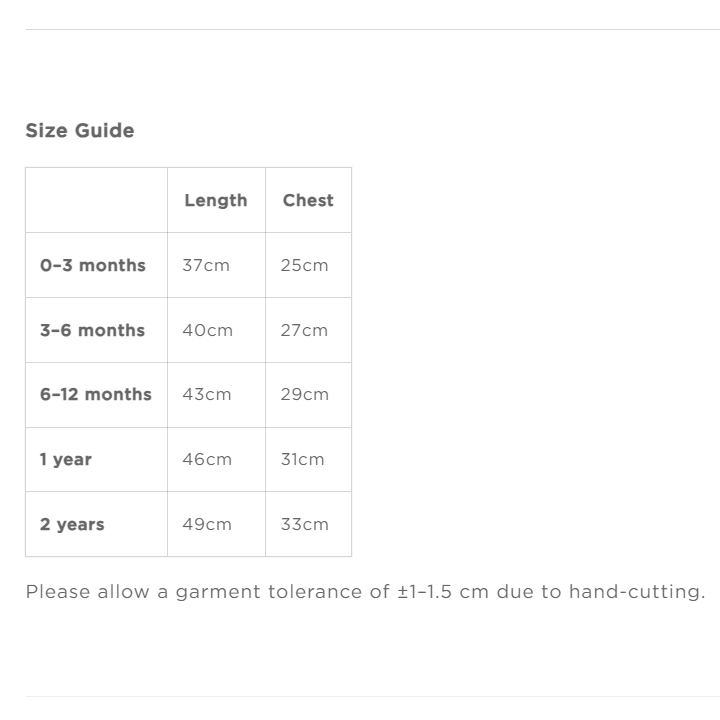Viewport: 720px width, 720px height.
Task: Pick the 33cm chest value
Action: 304,524
